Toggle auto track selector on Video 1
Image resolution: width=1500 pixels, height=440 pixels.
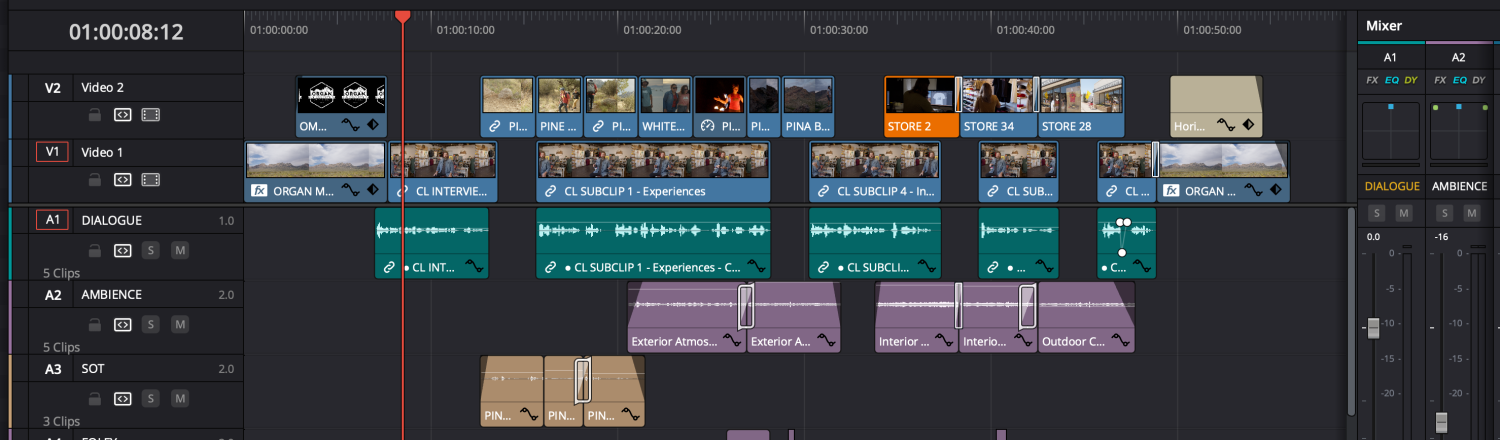(x=122, y=180)
